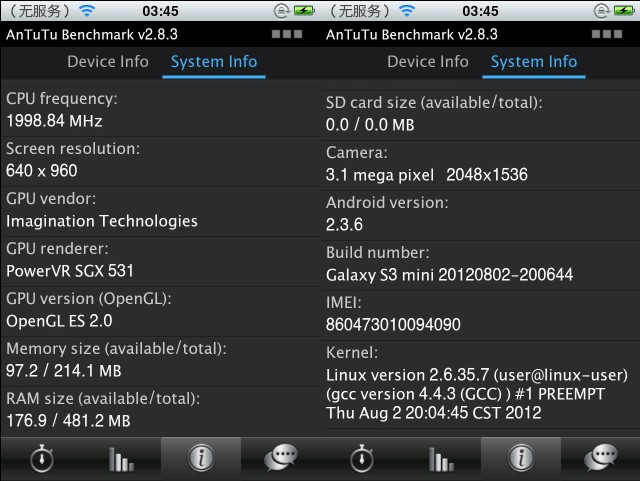The image size is (640, 481).
Task: Open the chat bubbles icon on right screen
Action: pos(601,459)
